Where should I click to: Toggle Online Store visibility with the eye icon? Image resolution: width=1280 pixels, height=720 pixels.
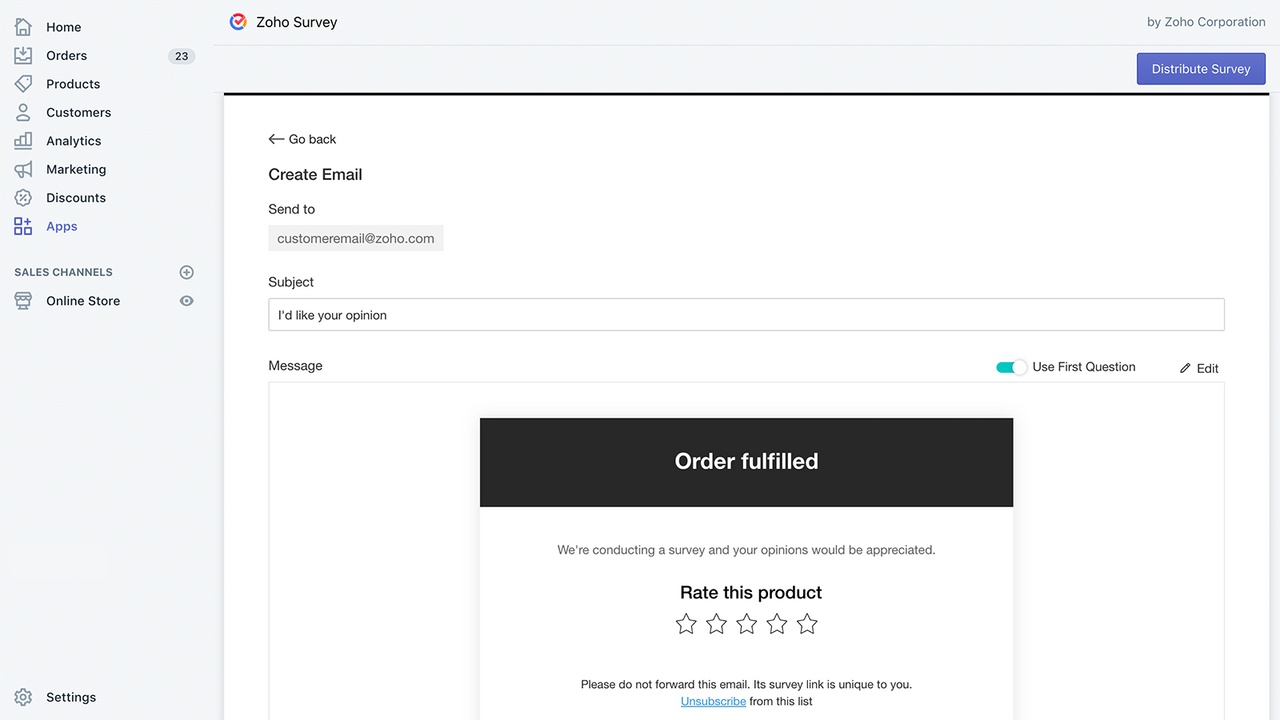tap(186, 300)
